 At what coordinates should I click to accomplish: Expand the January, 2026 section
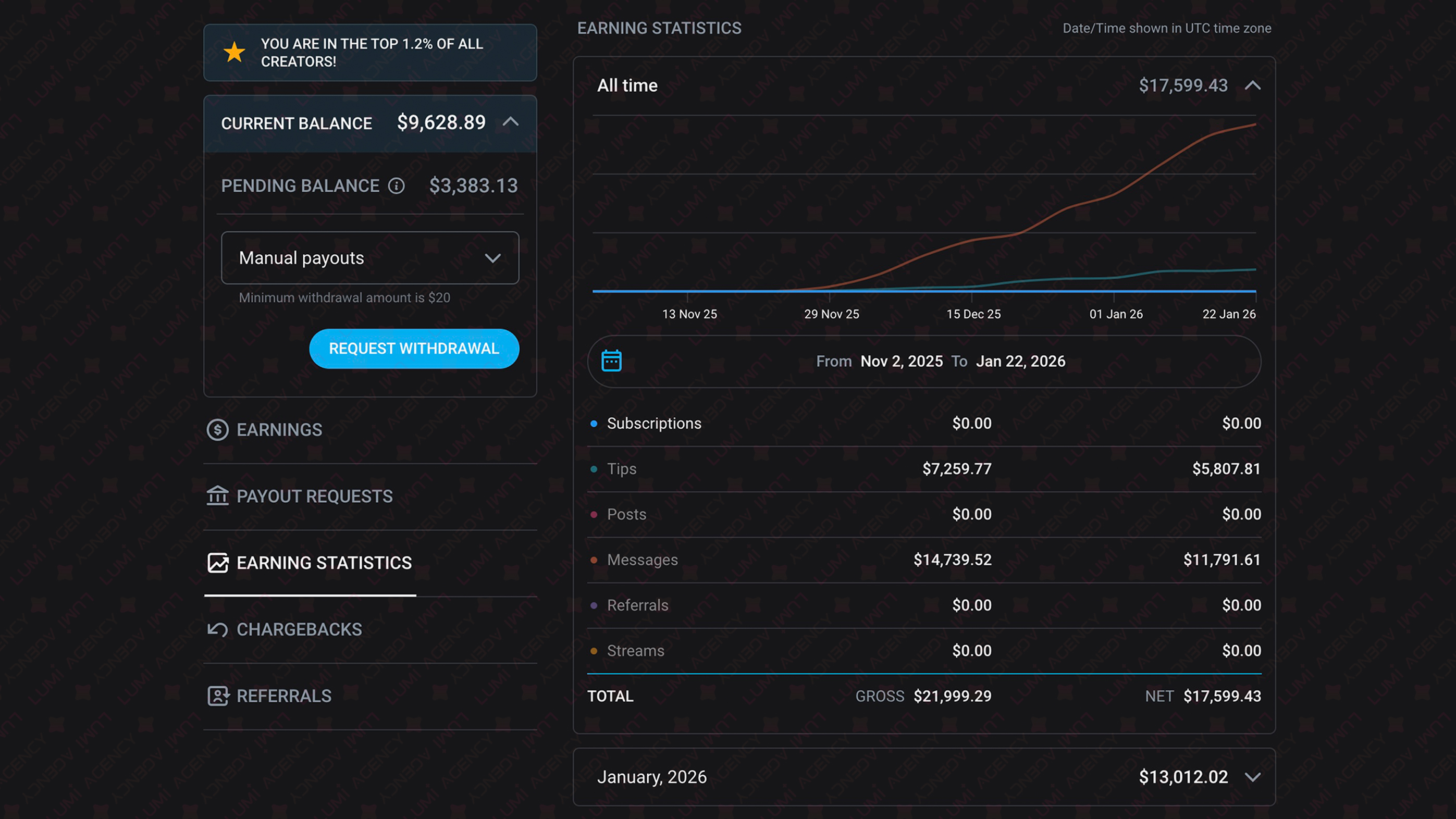[1253, 777]
